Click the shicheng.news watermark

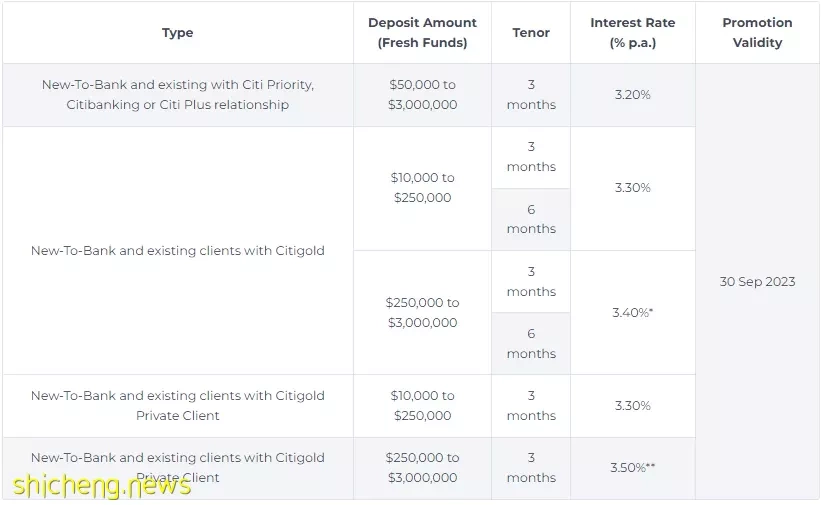click(x=102, y=486)
